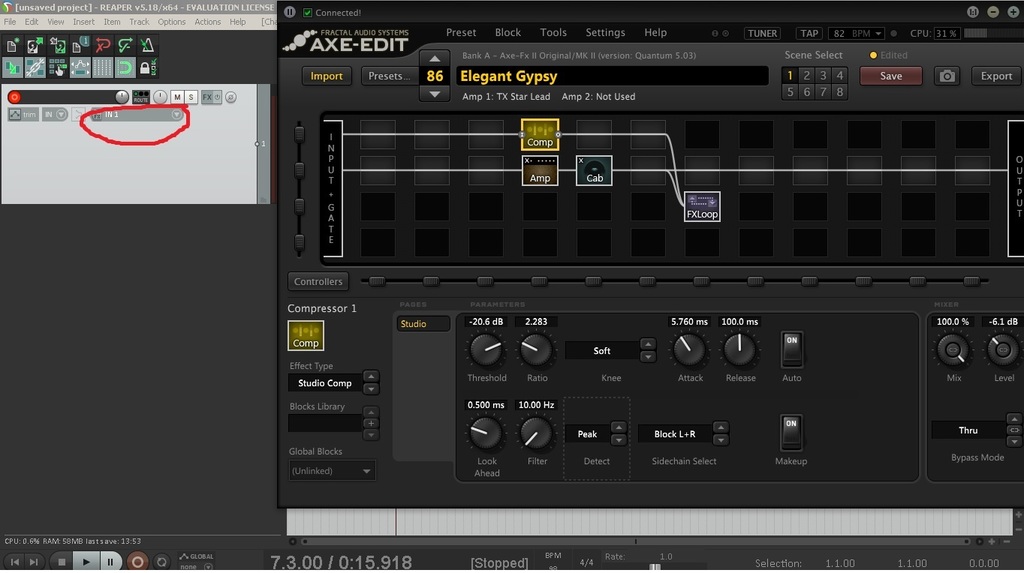This screenshot has height=573, width=1024.
Task: Open the Axe-Edit Settings menu
Action: (x=605, y=33)
